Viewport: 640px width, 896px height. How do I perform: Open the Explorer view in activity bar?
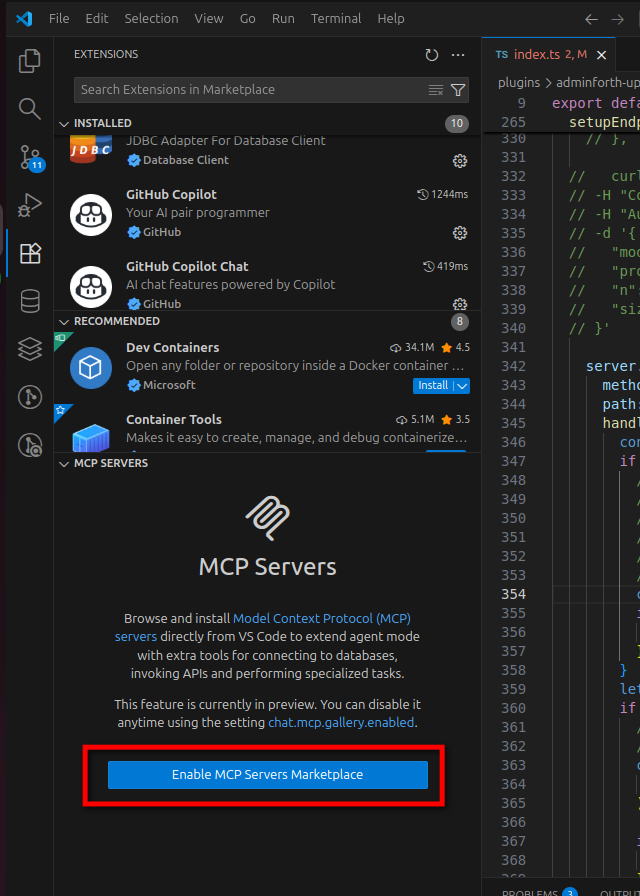(x=30, y=61)
